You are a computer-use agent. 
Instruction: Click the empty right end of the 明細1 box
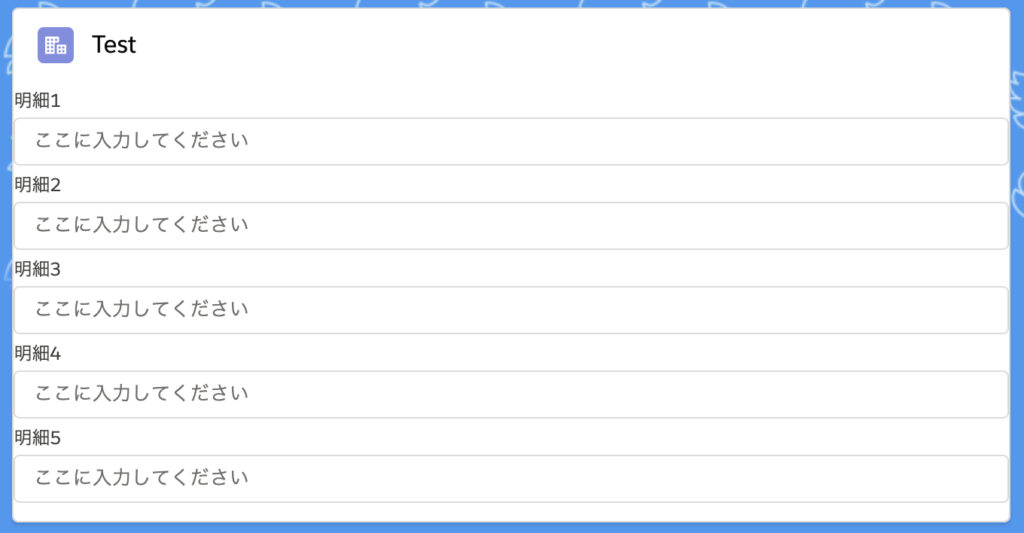914,142
